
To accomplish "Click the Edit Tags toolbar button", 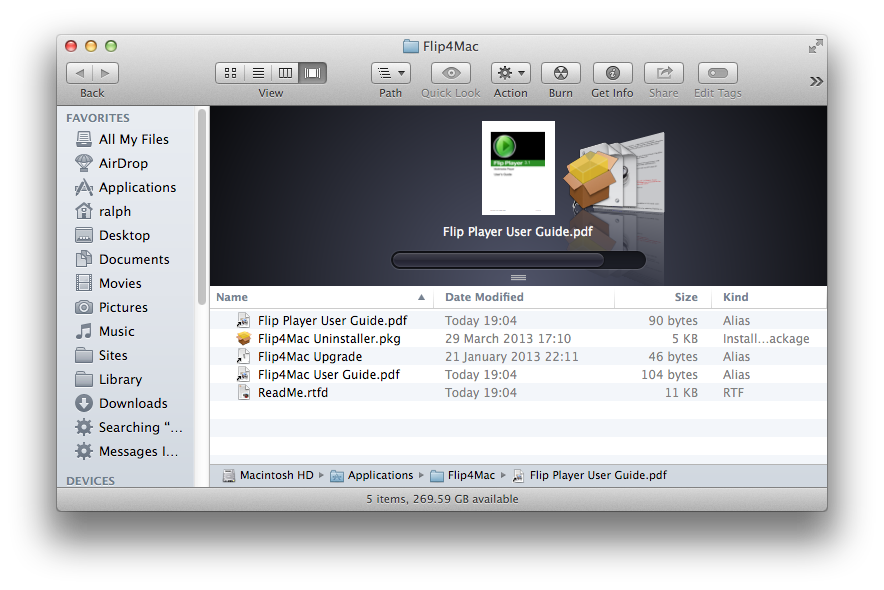I will [x=717, y=73].
